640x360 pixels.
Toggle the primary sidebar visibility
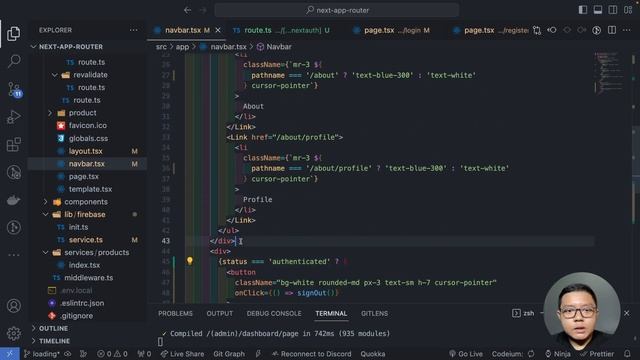[x=582, y=10]
